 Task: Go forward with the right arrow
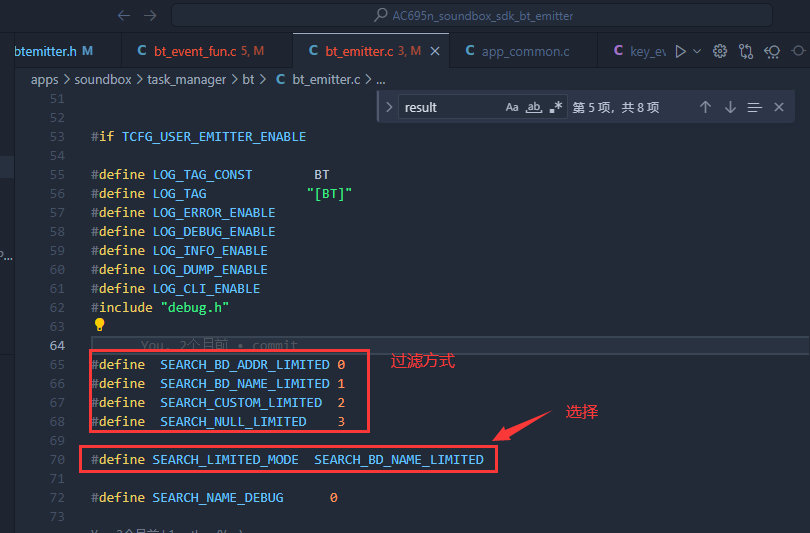150,15
